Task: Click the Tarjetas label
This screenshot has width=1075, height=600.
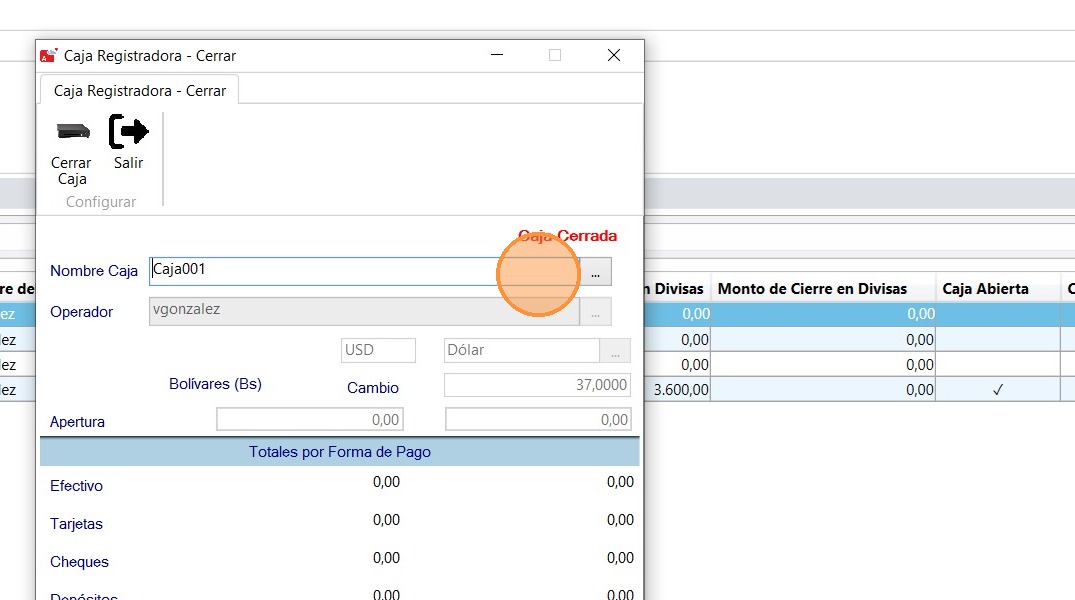Action: (76, 524)
